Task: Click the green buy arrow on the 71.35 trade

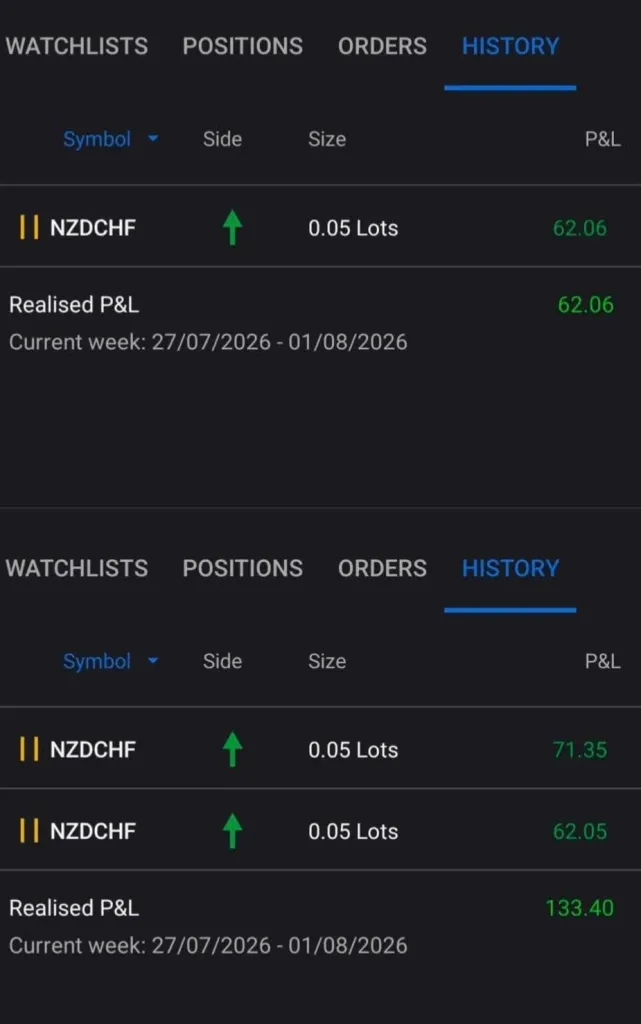Action: (x=232, y=749)
